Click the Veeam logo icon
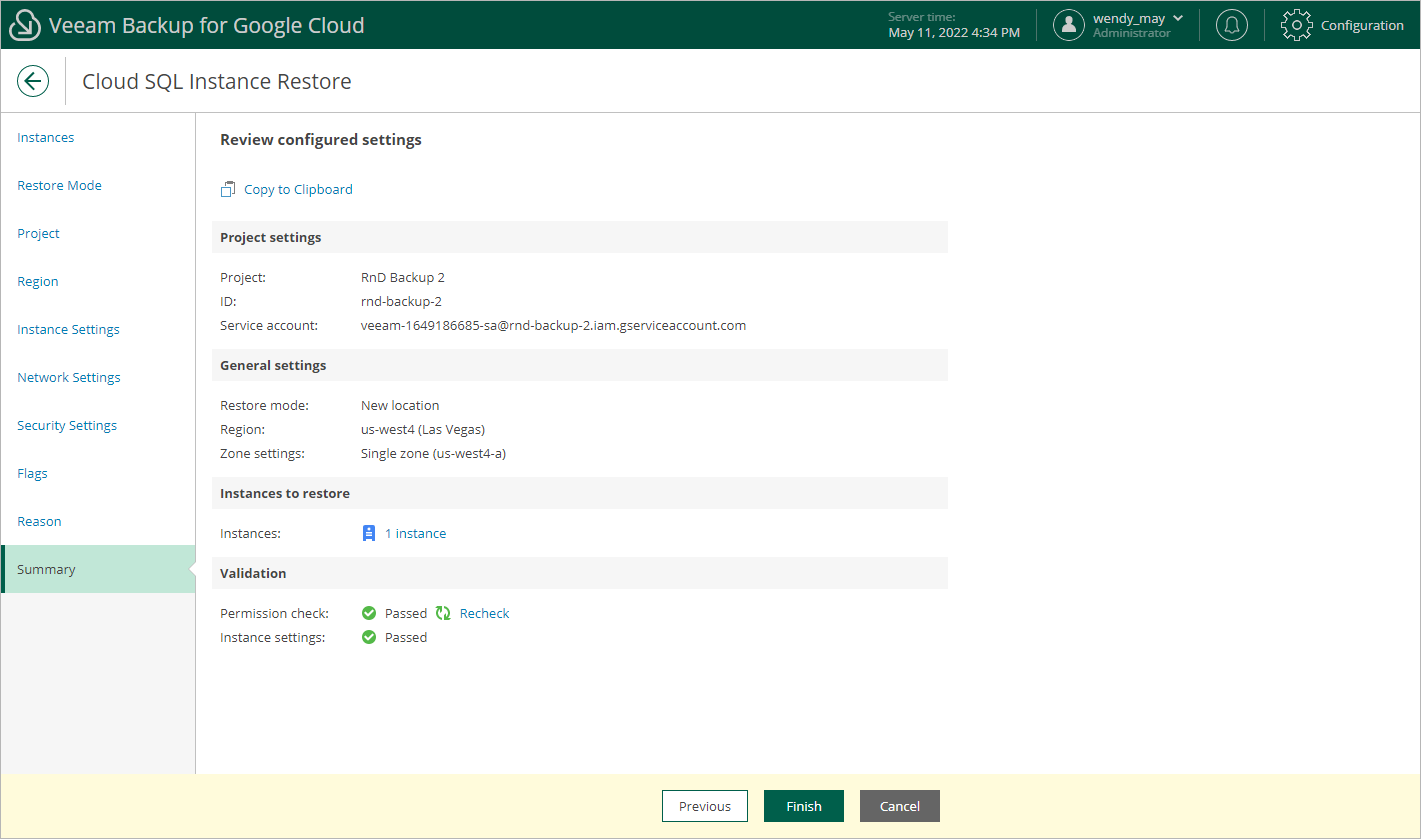 click(x=24, y=25)
